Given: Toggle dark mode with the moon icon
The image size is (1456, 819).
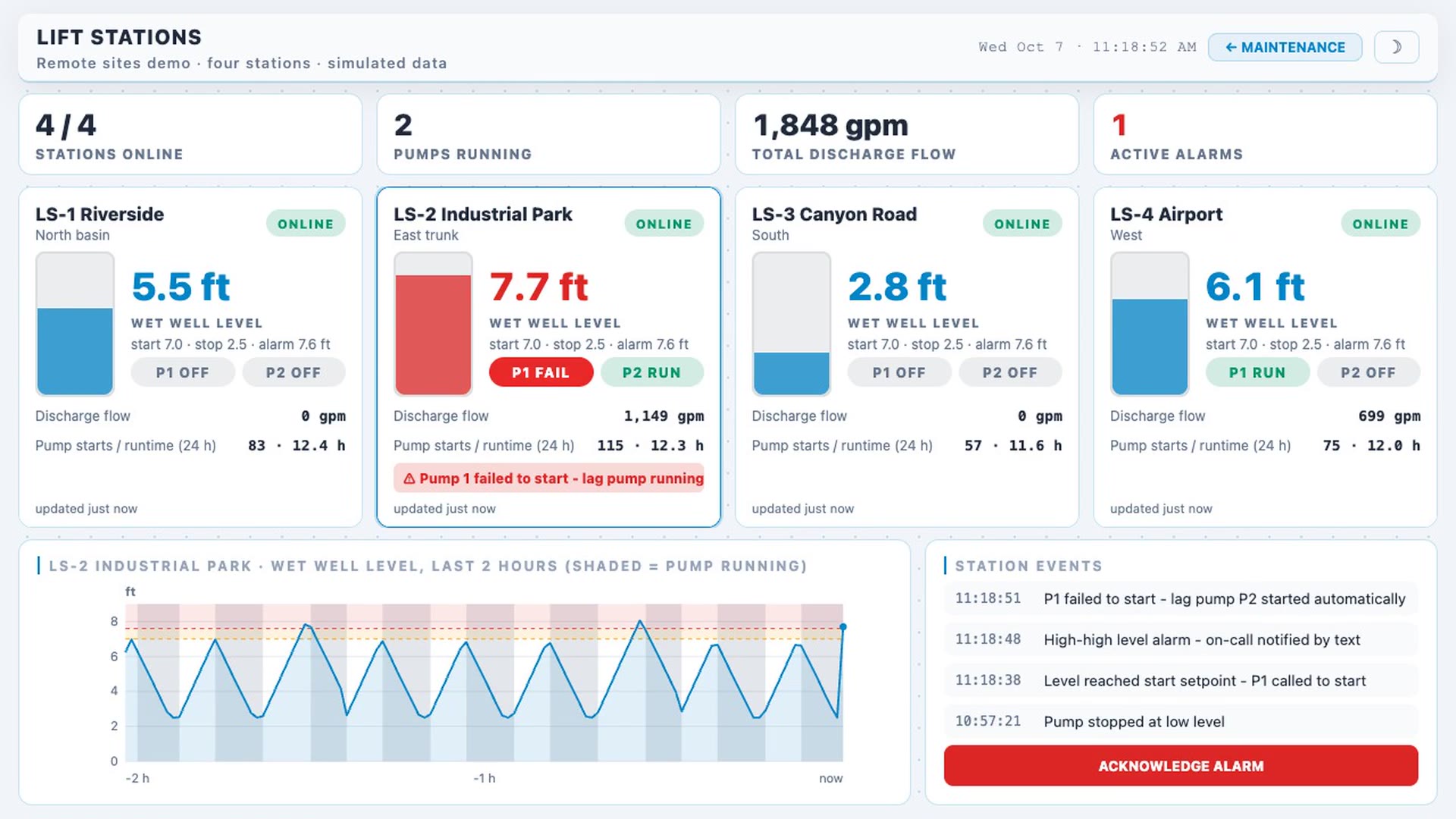Looking at the screenshot, I should click(1396, 47).
